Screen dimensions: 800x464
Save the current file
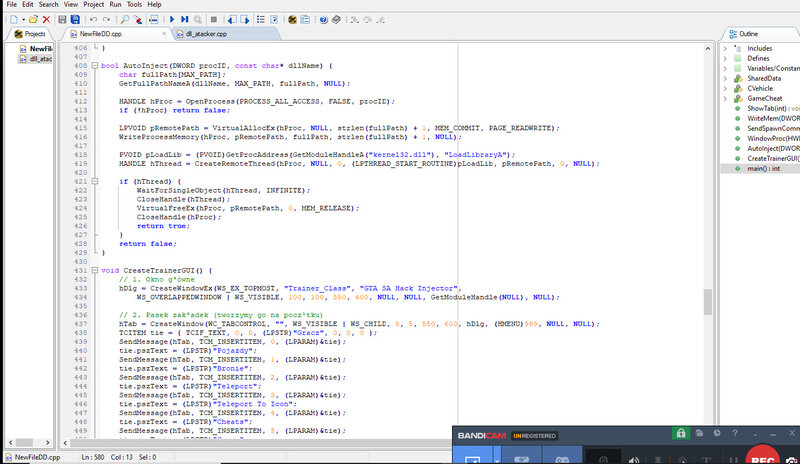(x=62, y=19)
